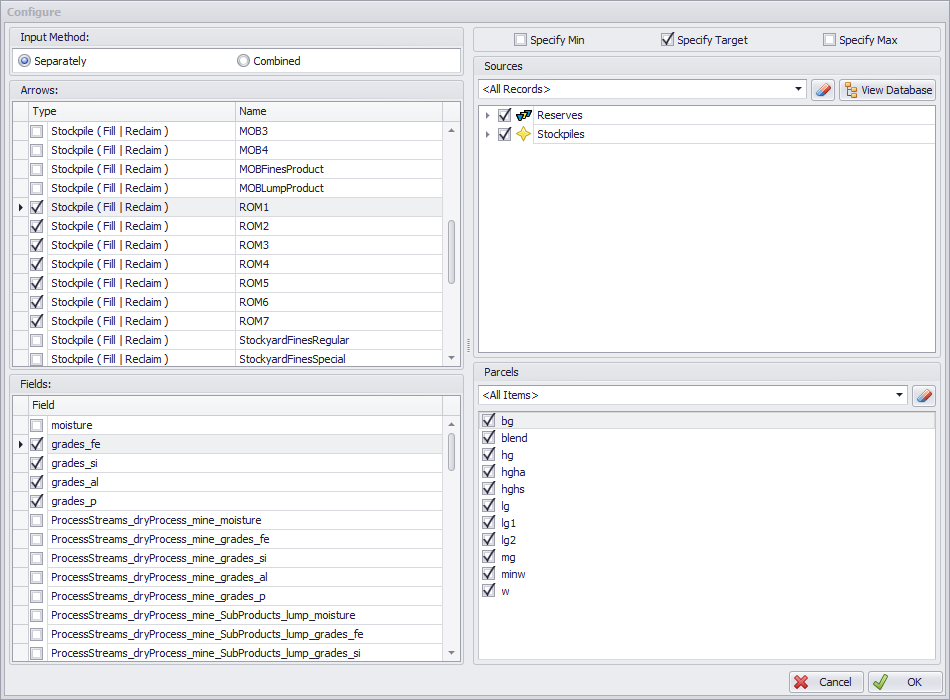Select the Separately input method

[25, 61]
